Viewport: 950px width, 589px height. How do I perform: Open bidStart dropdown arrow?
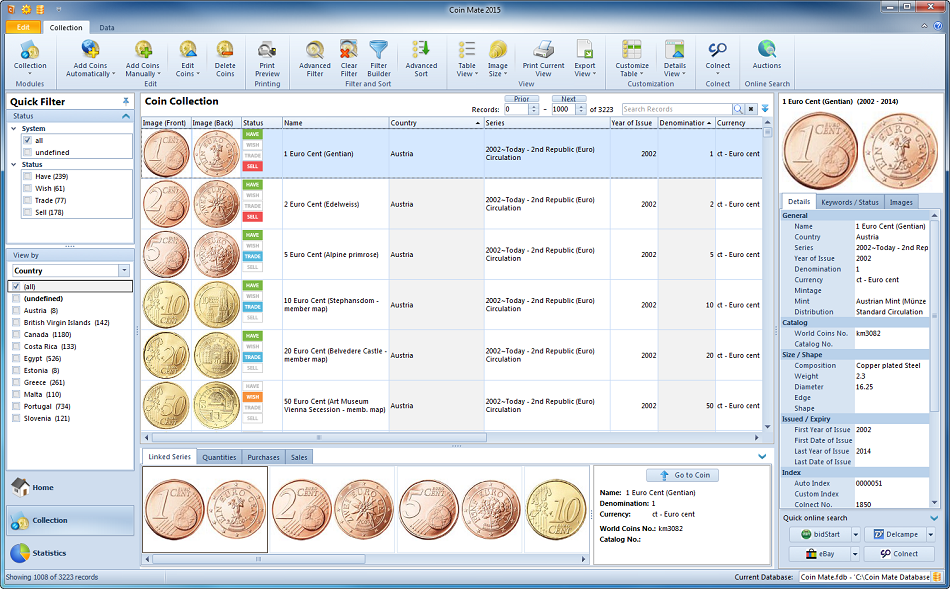pos(855,534)
